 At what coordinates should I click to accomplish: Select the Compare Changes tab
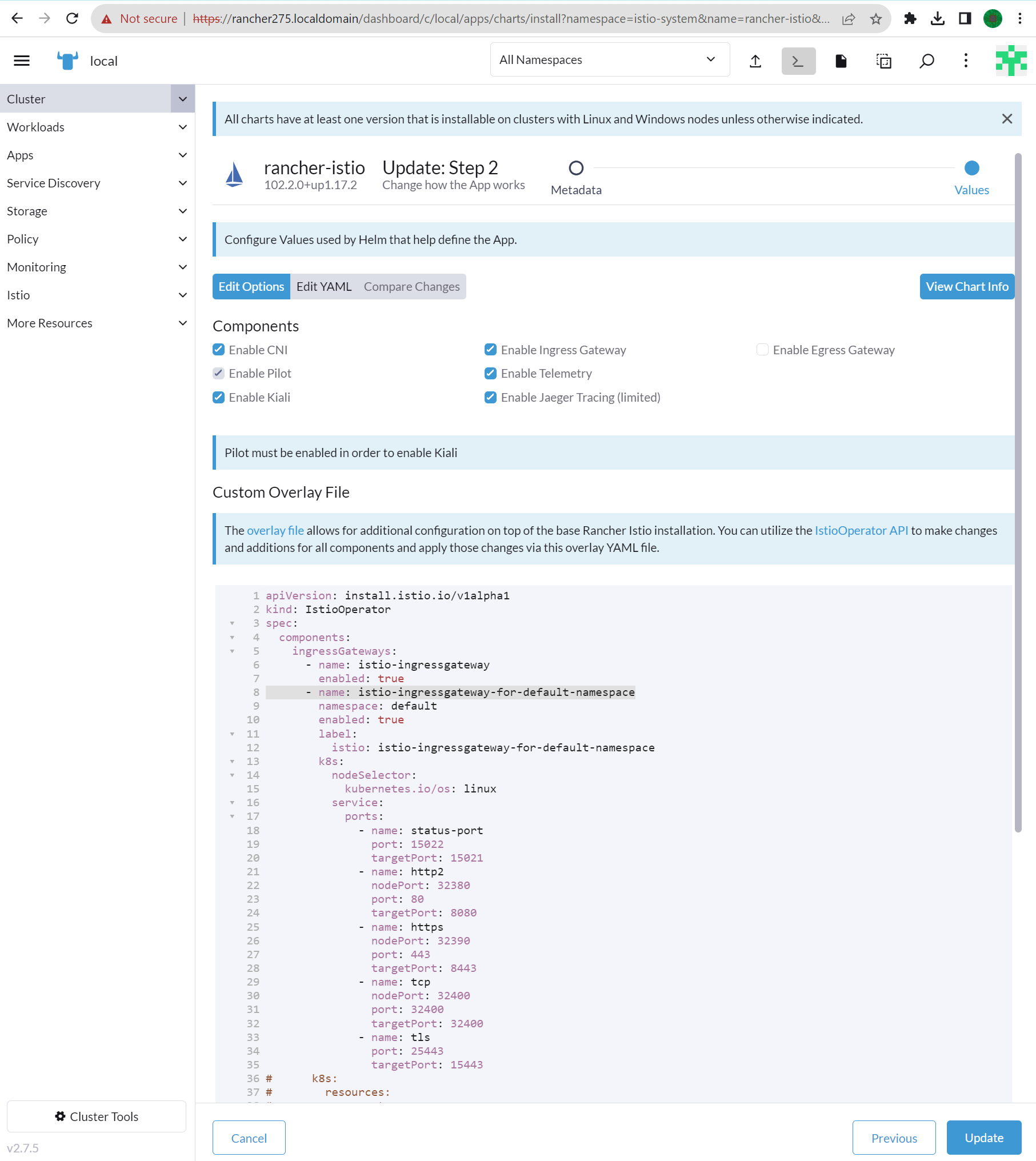pos(411,286)
